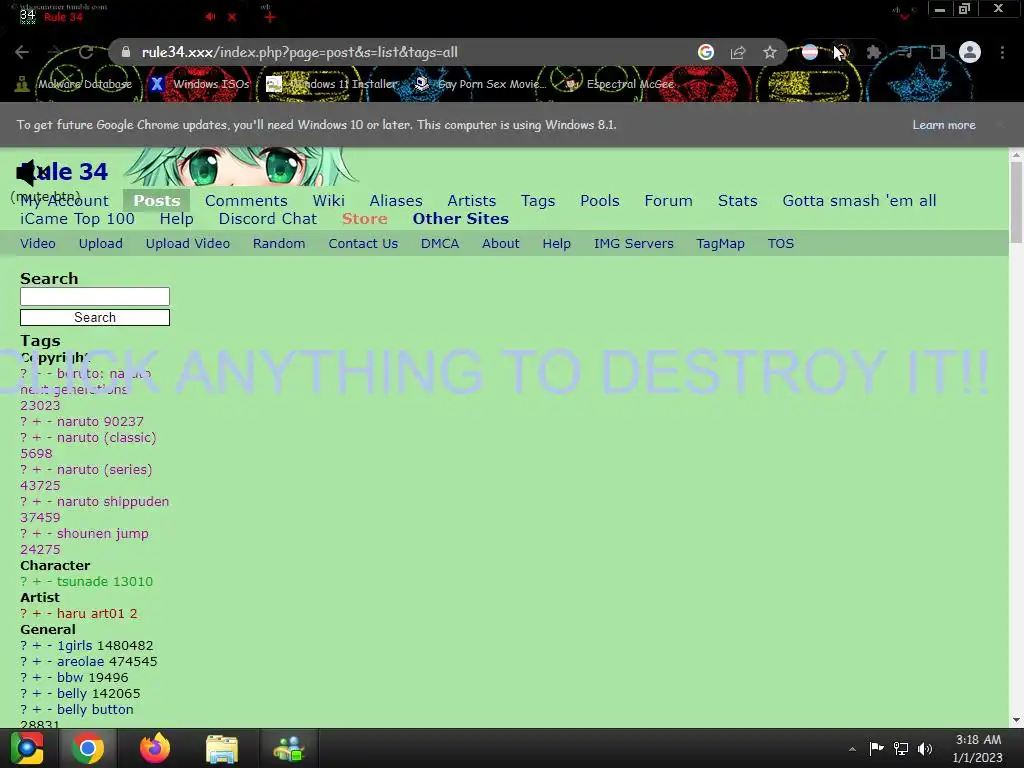Screen dimensions: 1024x768
Task: Click the two-people app taskbar icon
Action: click(x=289, y=748)
